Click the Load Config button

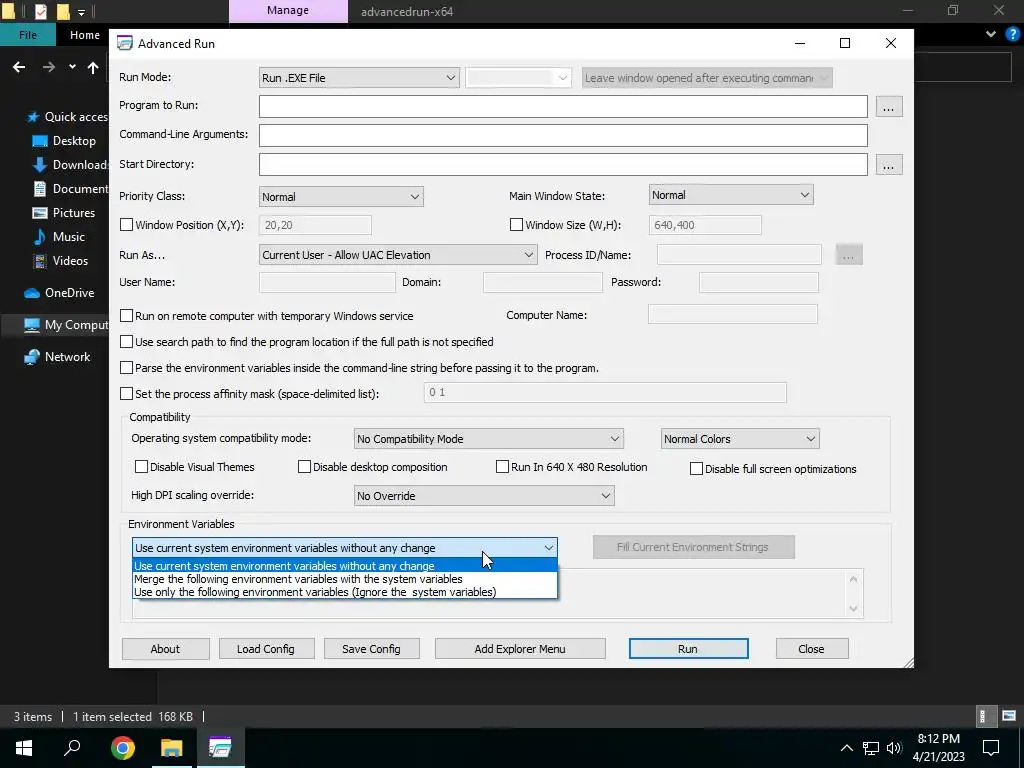click(x=266, y=648)
